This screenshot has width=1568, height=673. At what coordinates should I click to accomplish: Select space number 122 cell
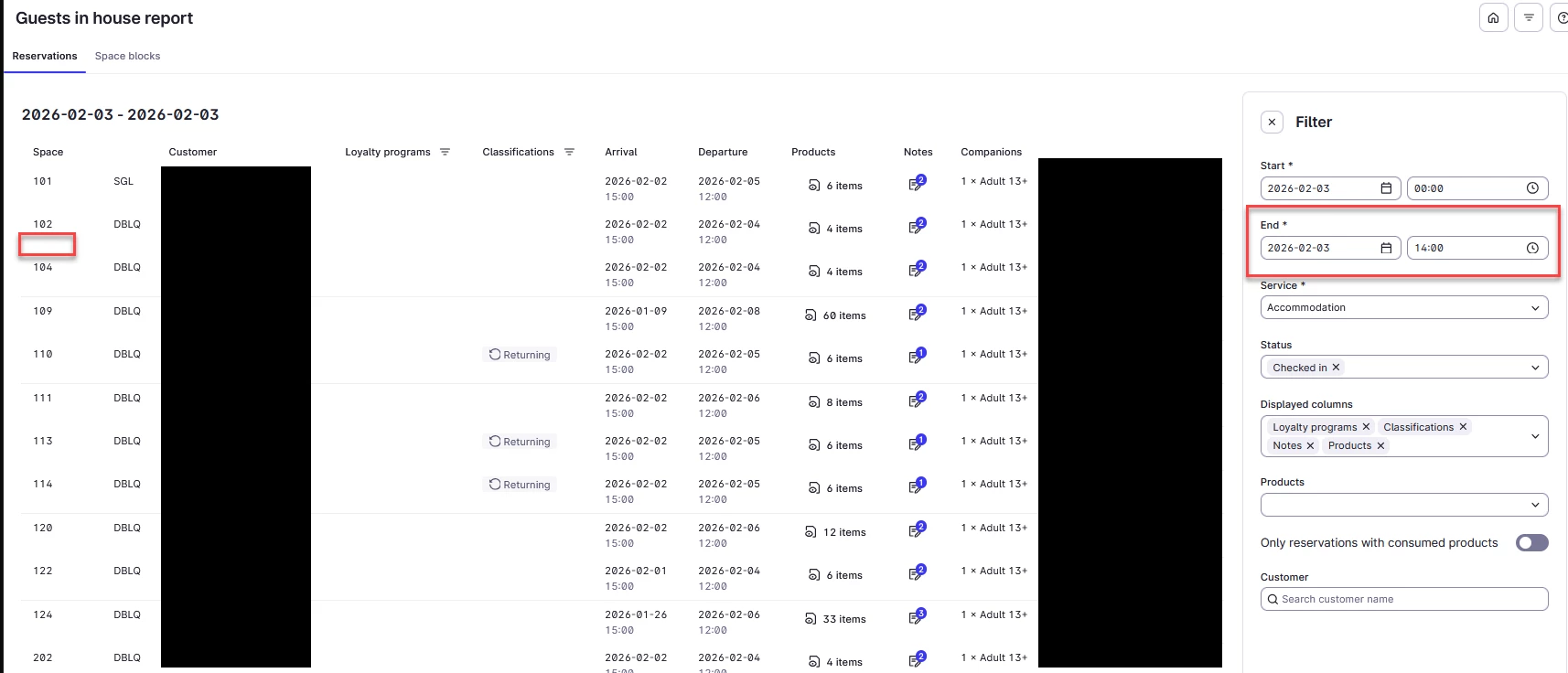[43, 571]
